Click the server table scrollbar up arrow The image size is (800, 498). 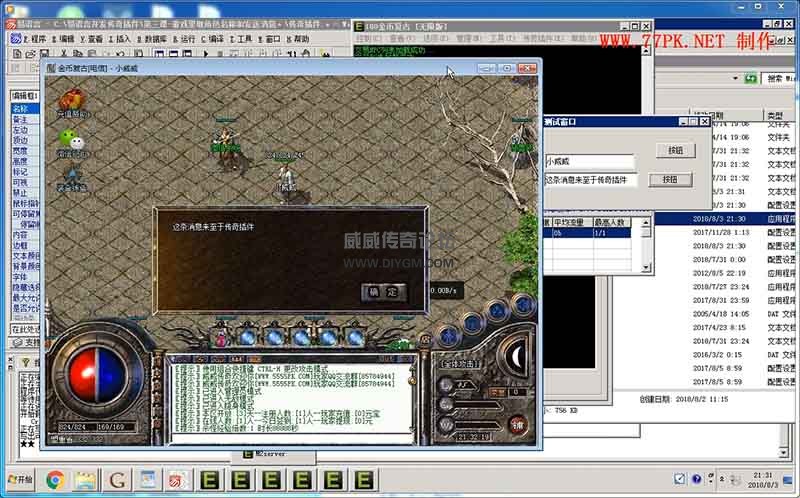pyautogui.click(x=646, y=222)
